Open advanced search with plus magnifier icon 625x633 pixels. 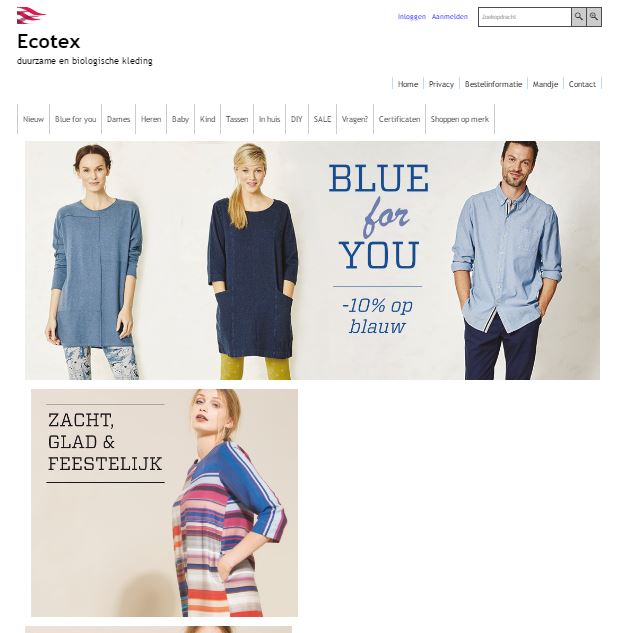coord(594,17)
